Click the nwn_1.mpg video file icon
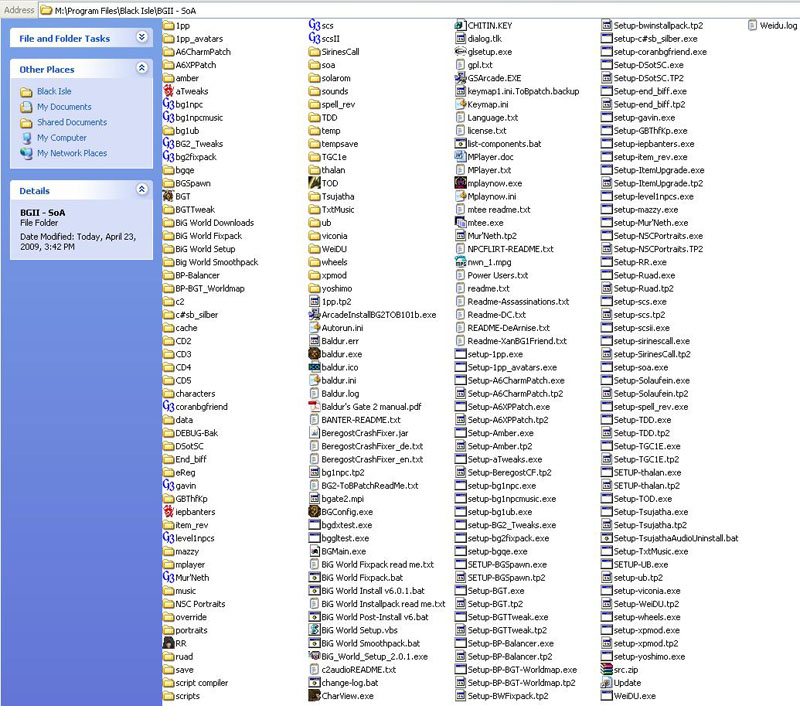 (x=460, y=262)
